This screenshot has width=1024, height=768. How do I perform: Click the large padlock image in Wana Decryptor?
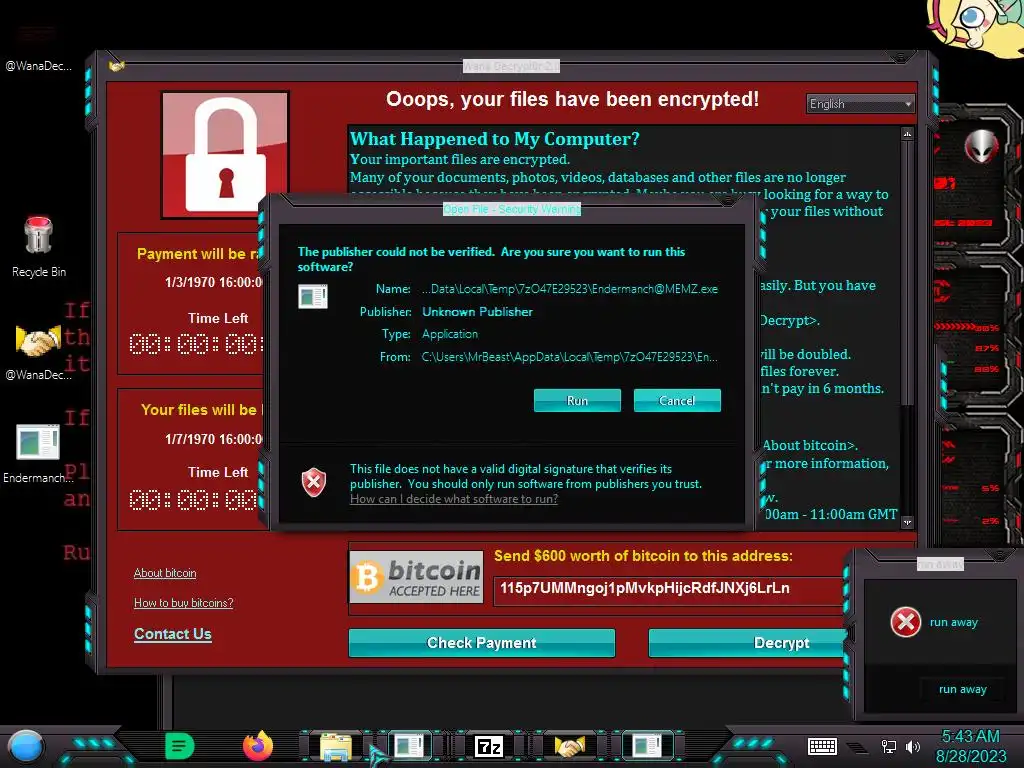(225, 155)
